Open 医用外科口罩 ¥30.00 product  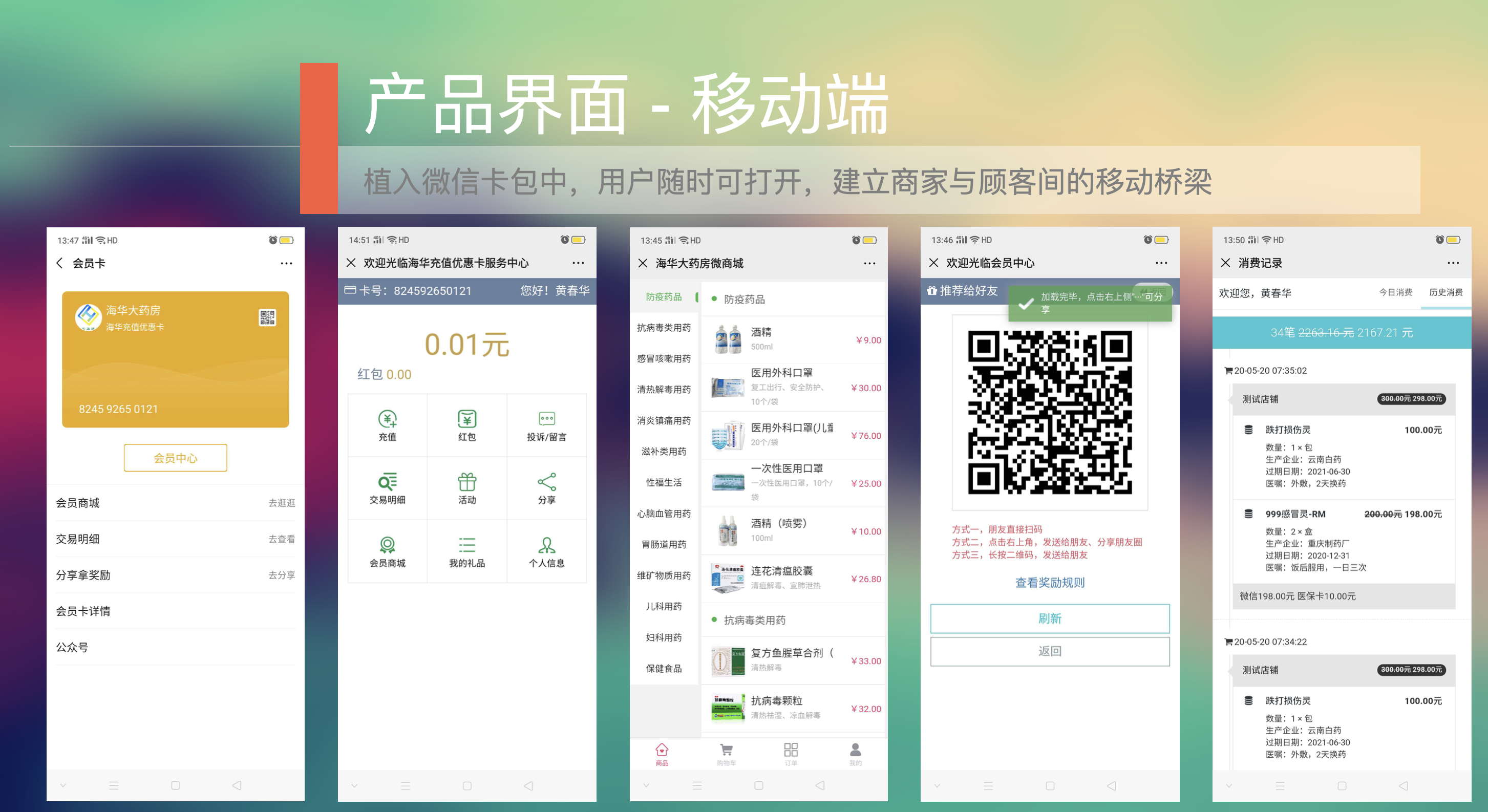tap(794, 387)
